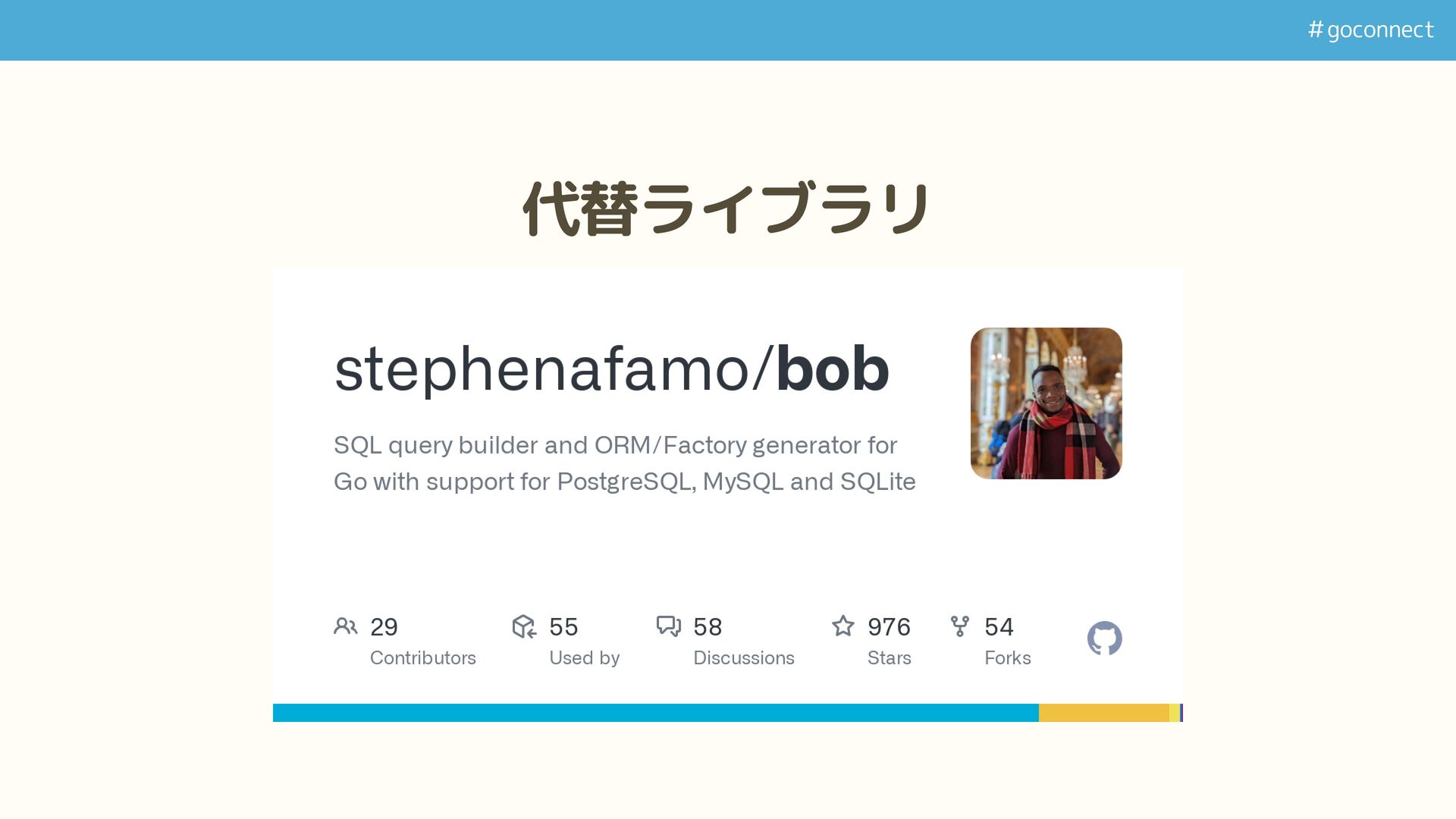
Task: Click the Forks branch icon
Action: 959,626
